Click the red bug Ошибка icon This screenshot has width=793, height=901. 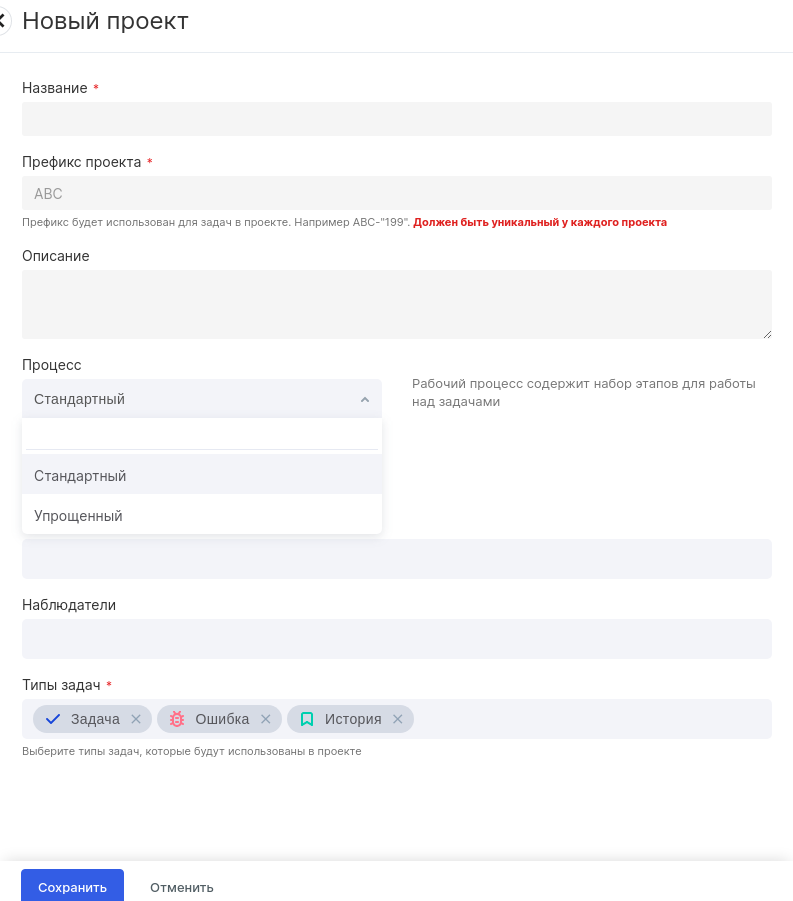177,719
